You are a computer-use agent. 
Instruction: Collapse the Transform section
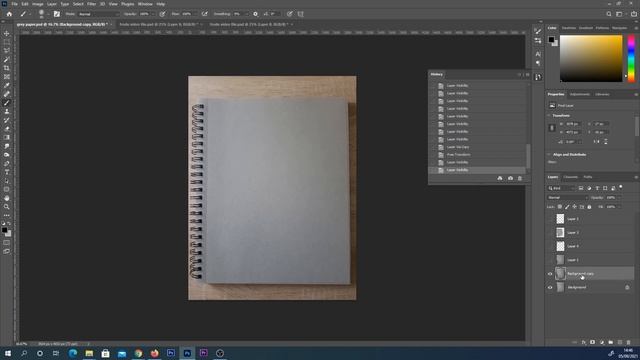[x=549, y=116]
